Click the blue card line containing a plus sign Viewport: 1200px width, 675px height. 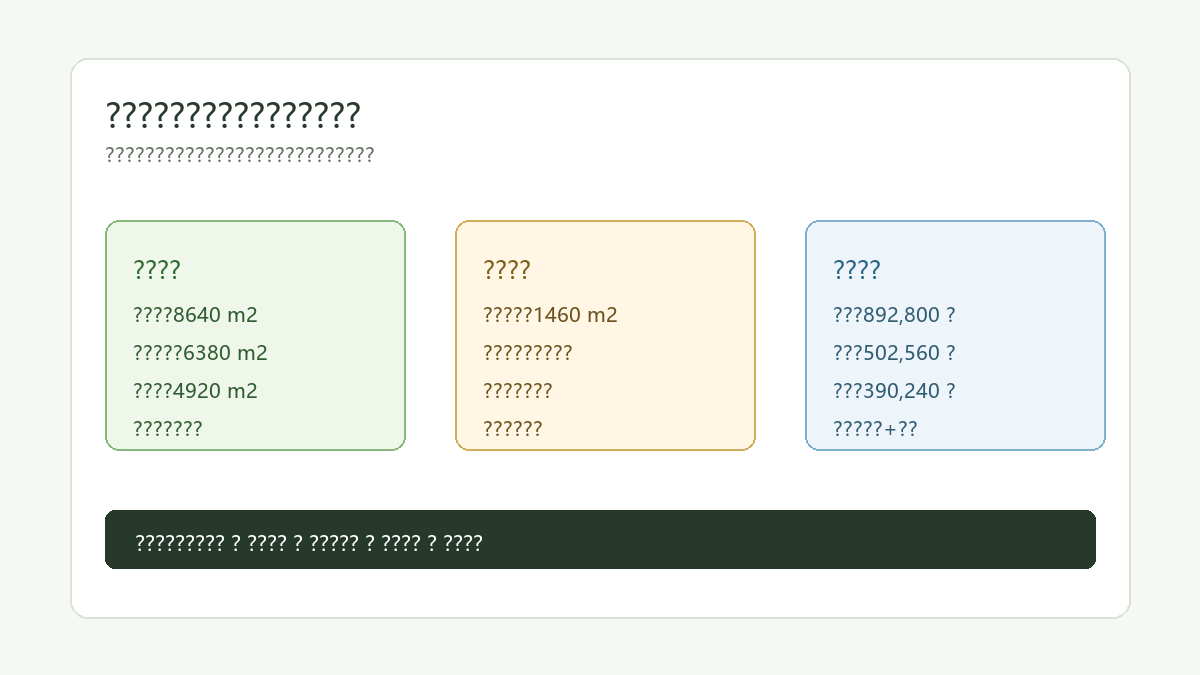[876, 429]
